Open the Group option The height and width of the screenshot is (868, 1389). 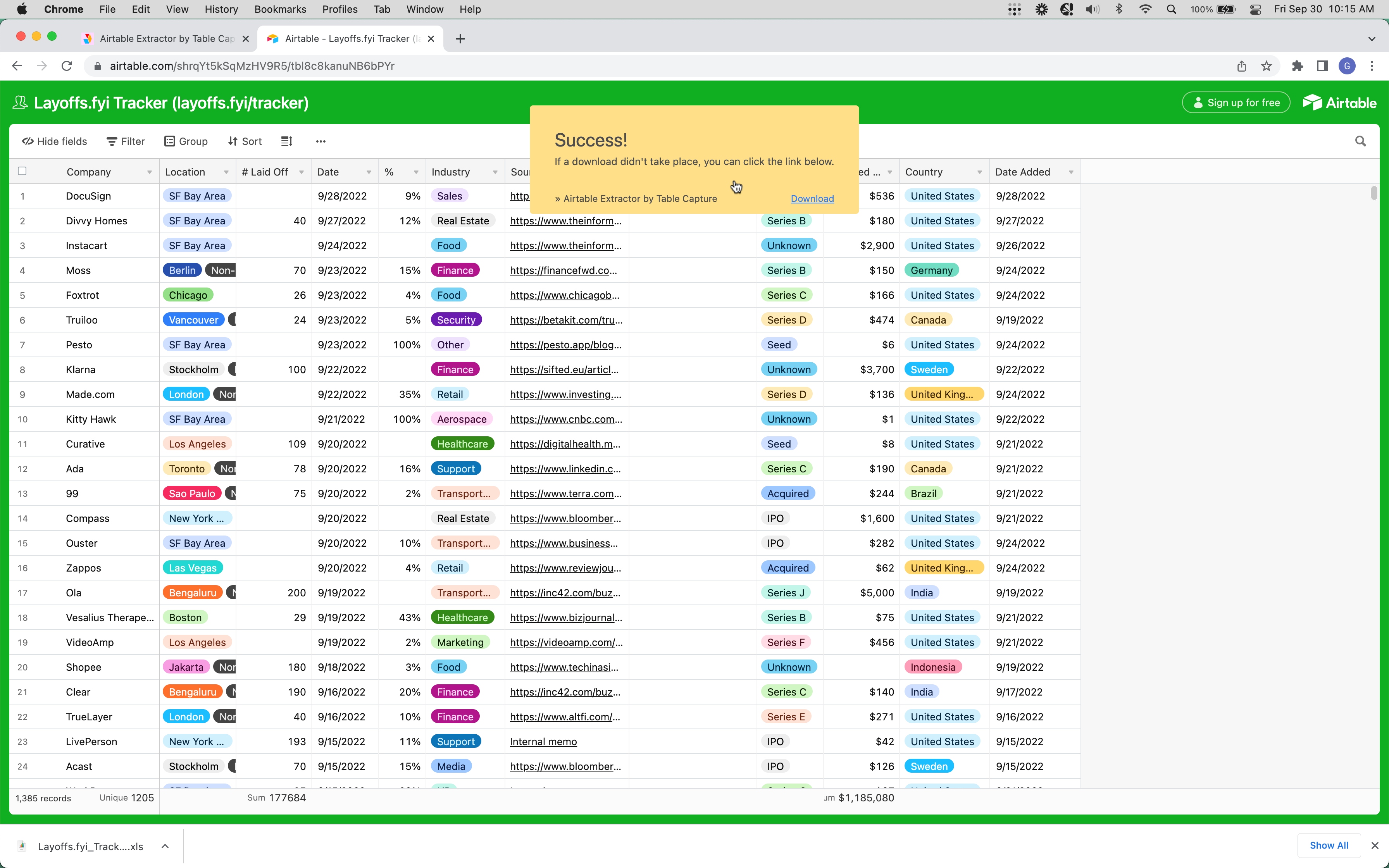(x=186, y=141)
